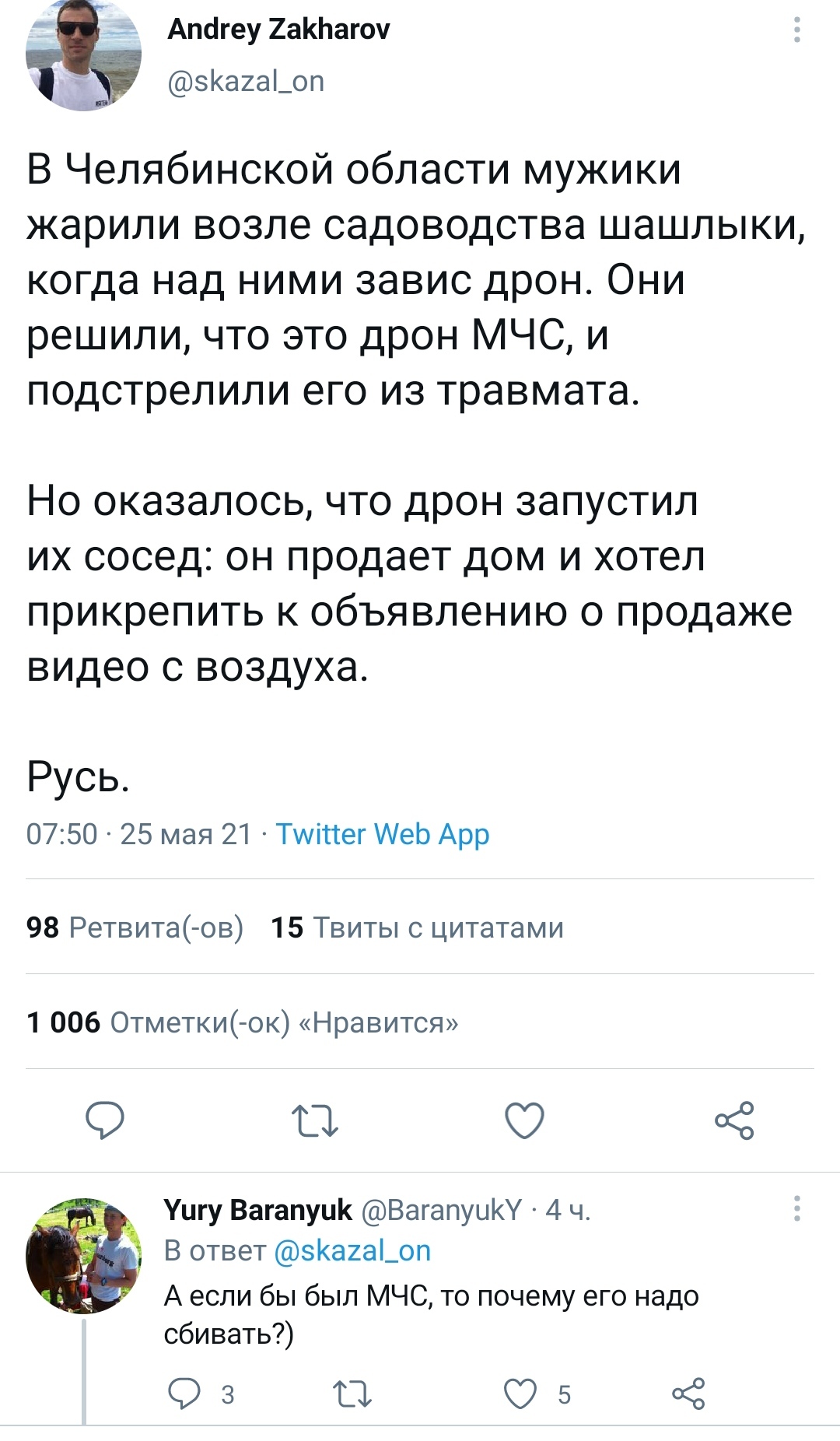View the 98 retweets list

[x=135, y=927]
